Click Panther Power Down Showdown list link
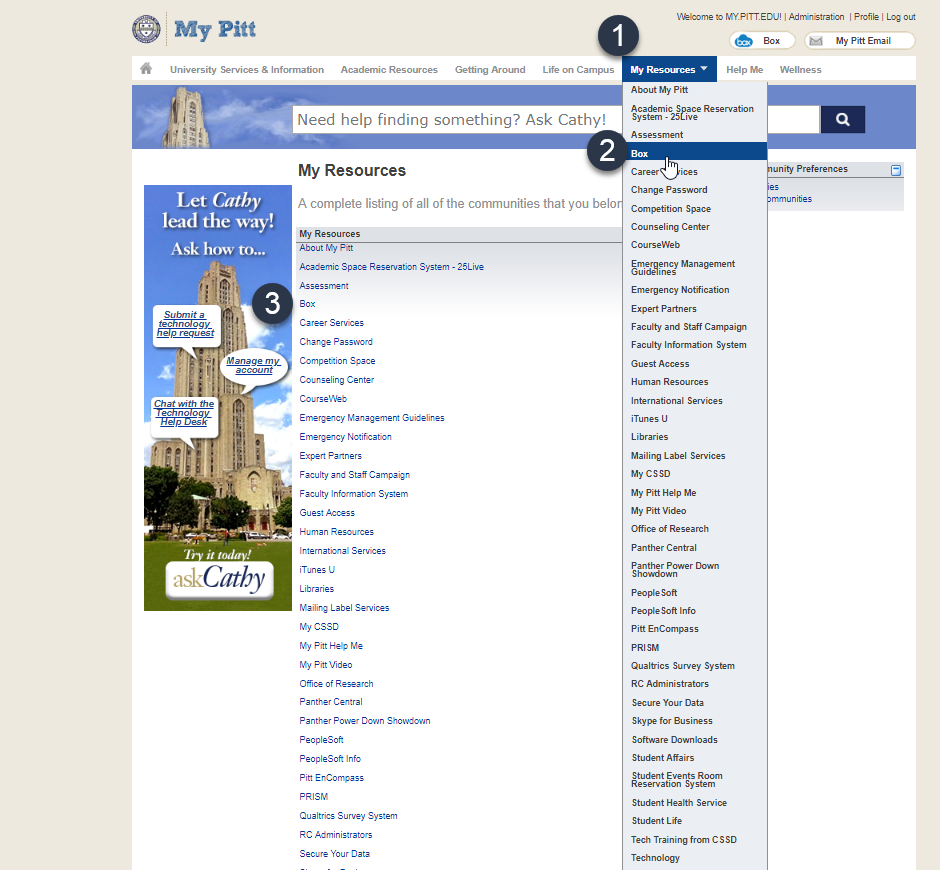 coord(364,721)
